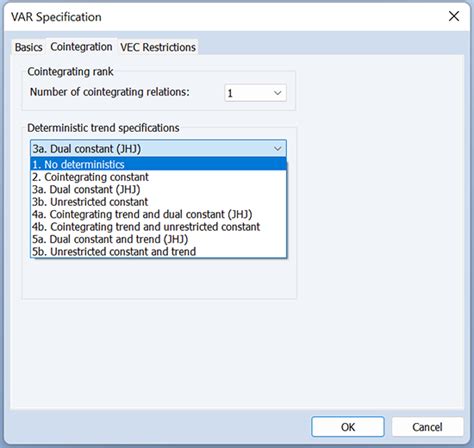Switch to the Basics tab
Image resolution: width=474 pixels, height=448 pixels.
tap(28, 47)
